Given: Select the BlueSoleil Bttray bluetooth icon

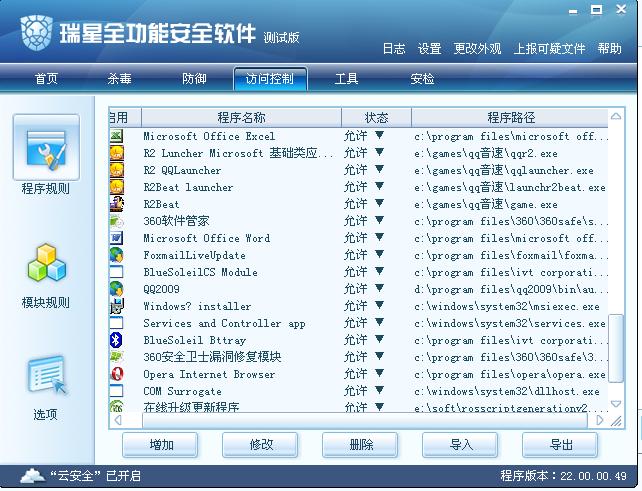Looking at the screenshot, I should click(116, 340).
